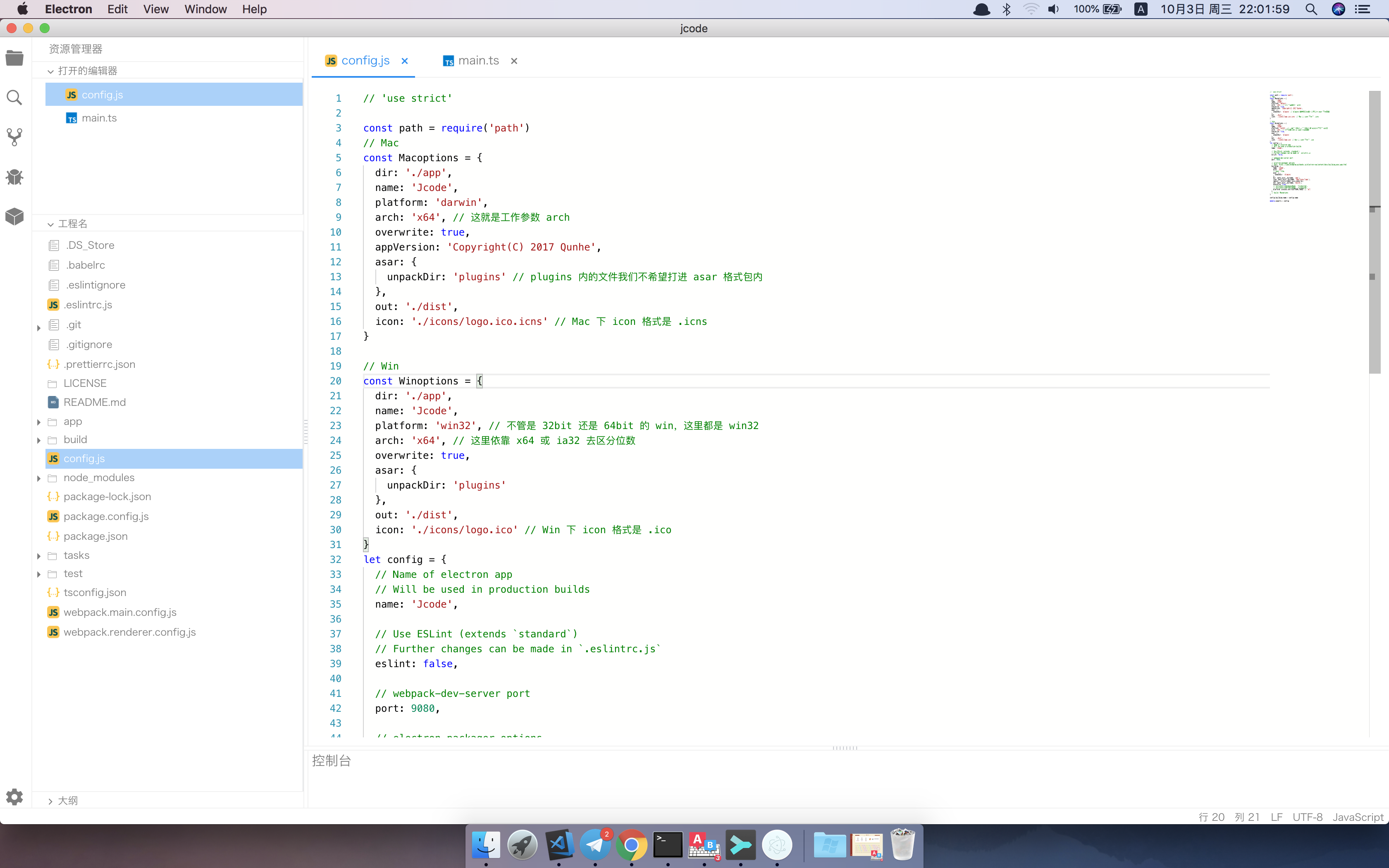Open the Source Control branch icon

[x=14, y=137]
